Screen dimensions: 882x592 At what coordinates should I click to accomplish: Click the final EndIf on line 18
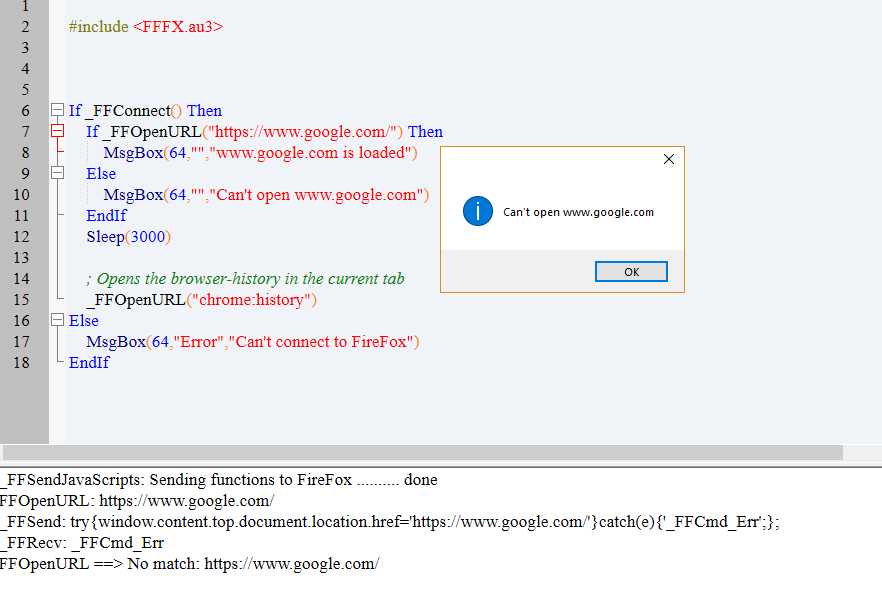(89, 362)
